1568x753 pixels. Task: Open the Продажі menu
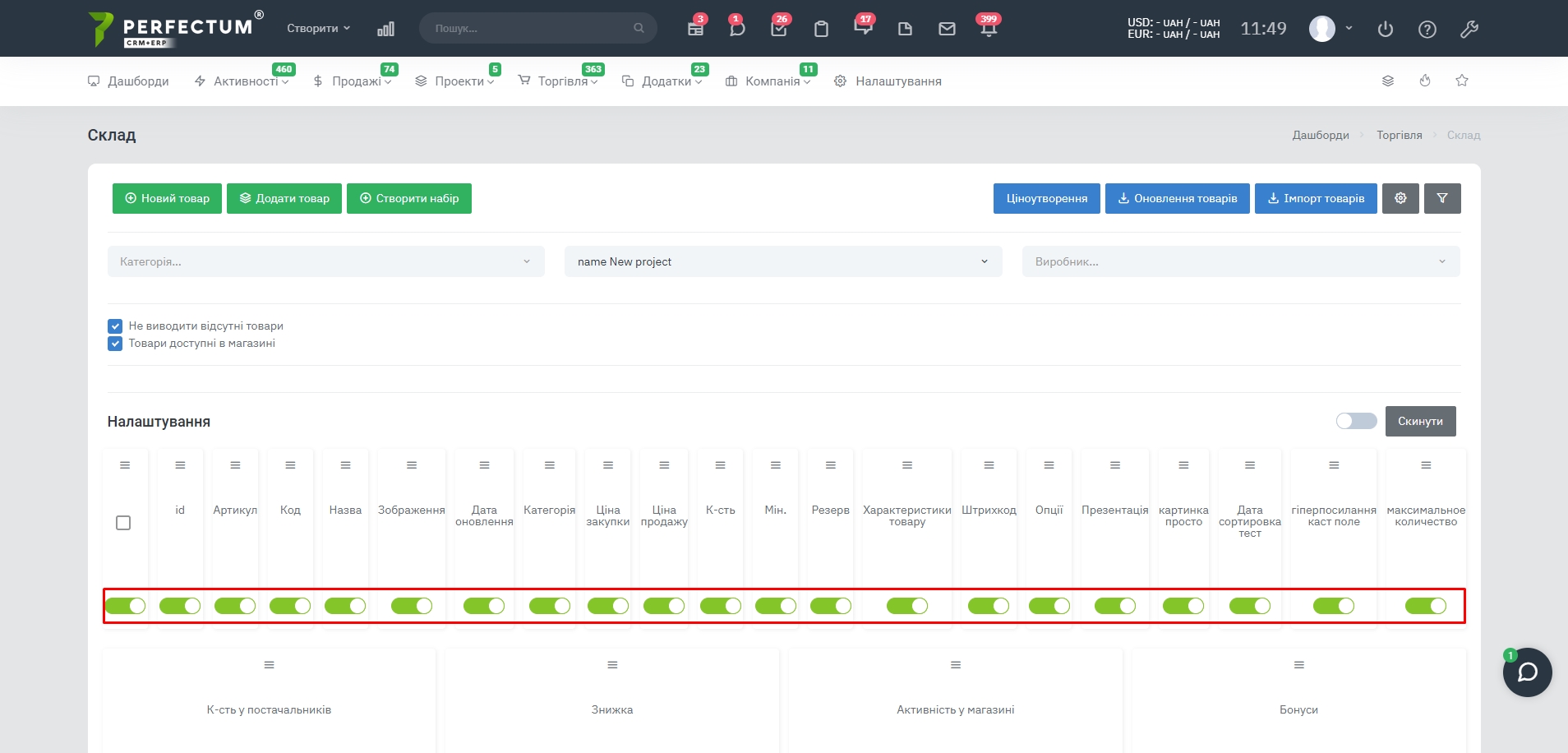[x=357, y=81]
